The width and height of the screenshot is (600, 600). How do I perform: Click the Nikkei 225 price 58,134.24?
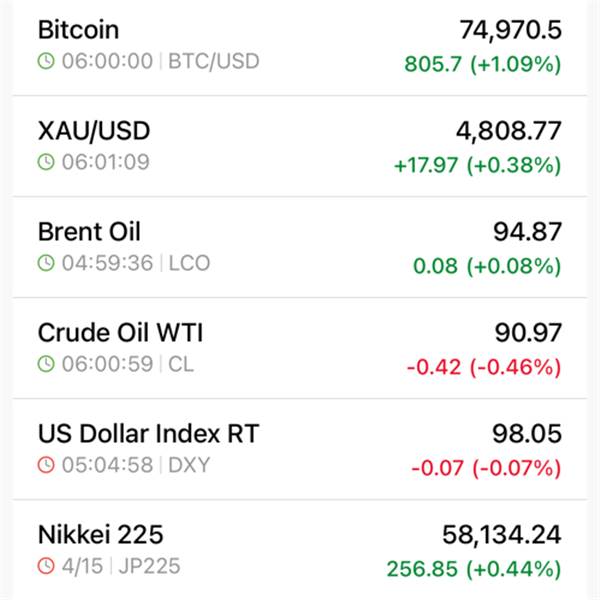tap(502, 535)
